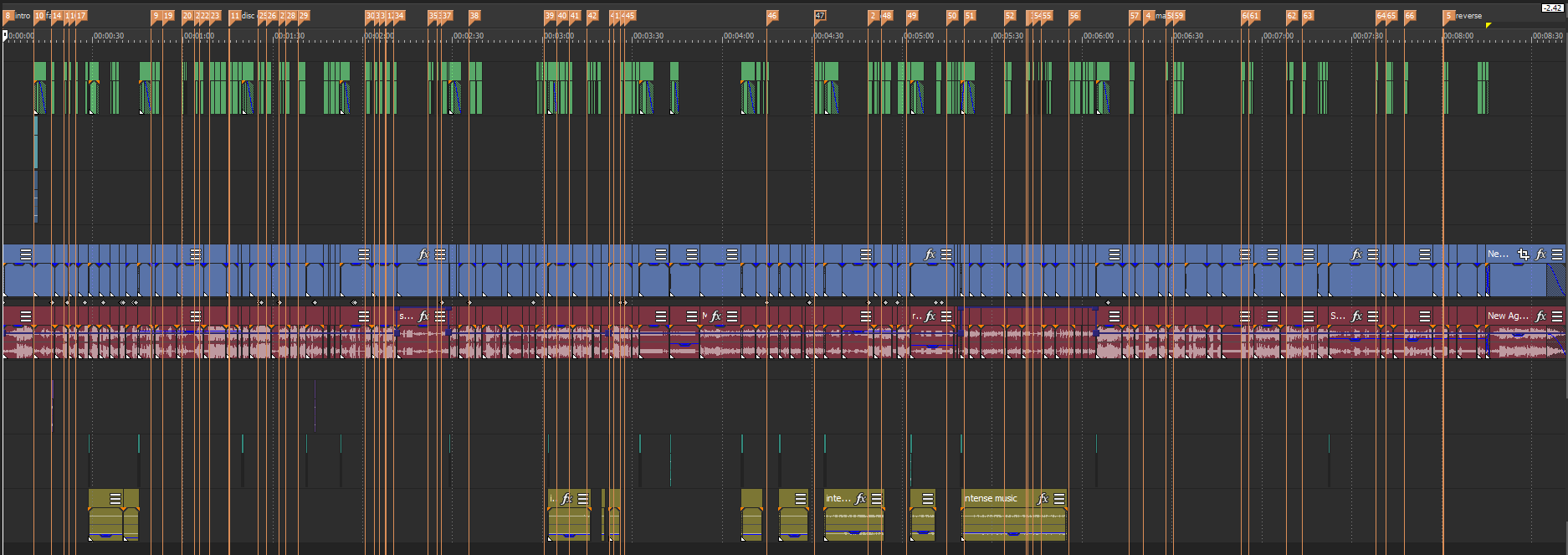Open hamburger menu on the last video event
This screenshot has width=1568, height=555.
click(x=1557, y=254)
